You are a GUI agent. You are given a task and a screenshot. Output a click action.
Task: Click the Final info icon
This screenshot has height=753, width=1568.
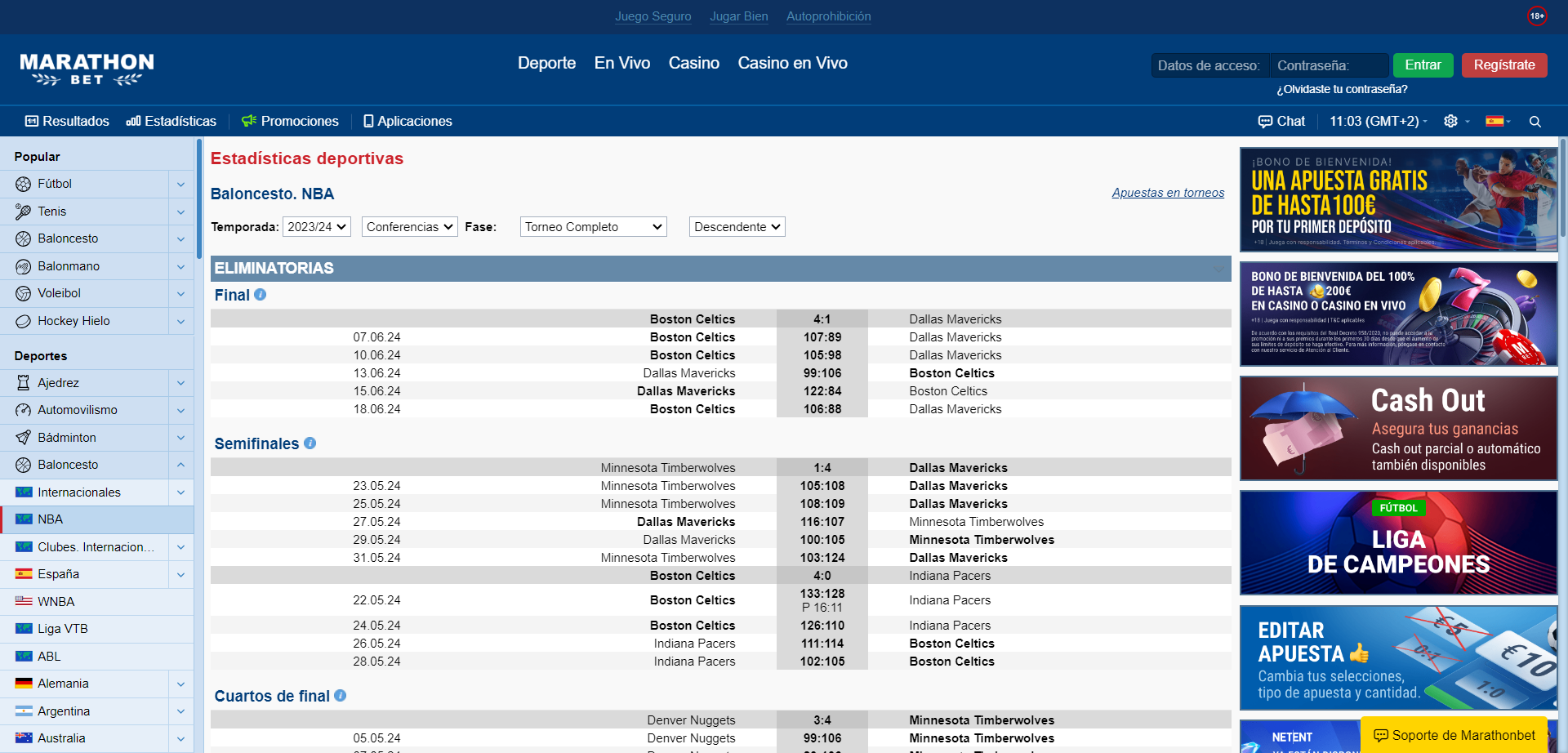(x=260, y=295)
